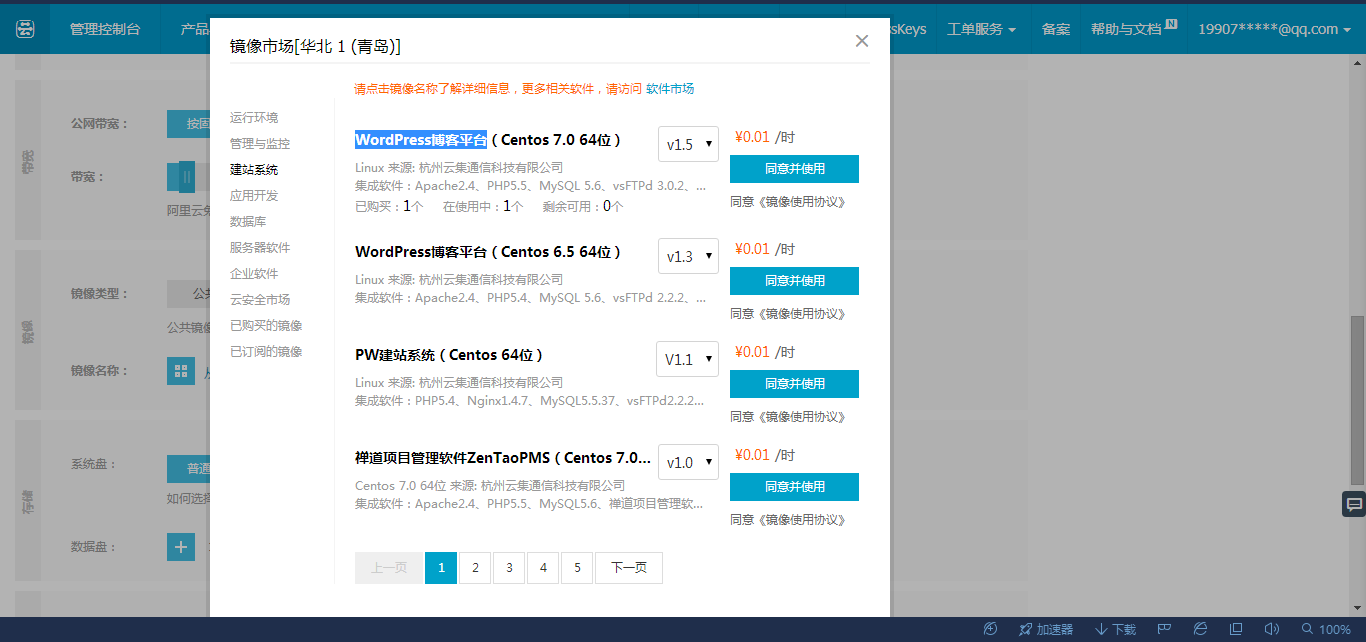
Task: Click the ¥0.01 /时 price of PW建站系统
Action: (765, 352)
